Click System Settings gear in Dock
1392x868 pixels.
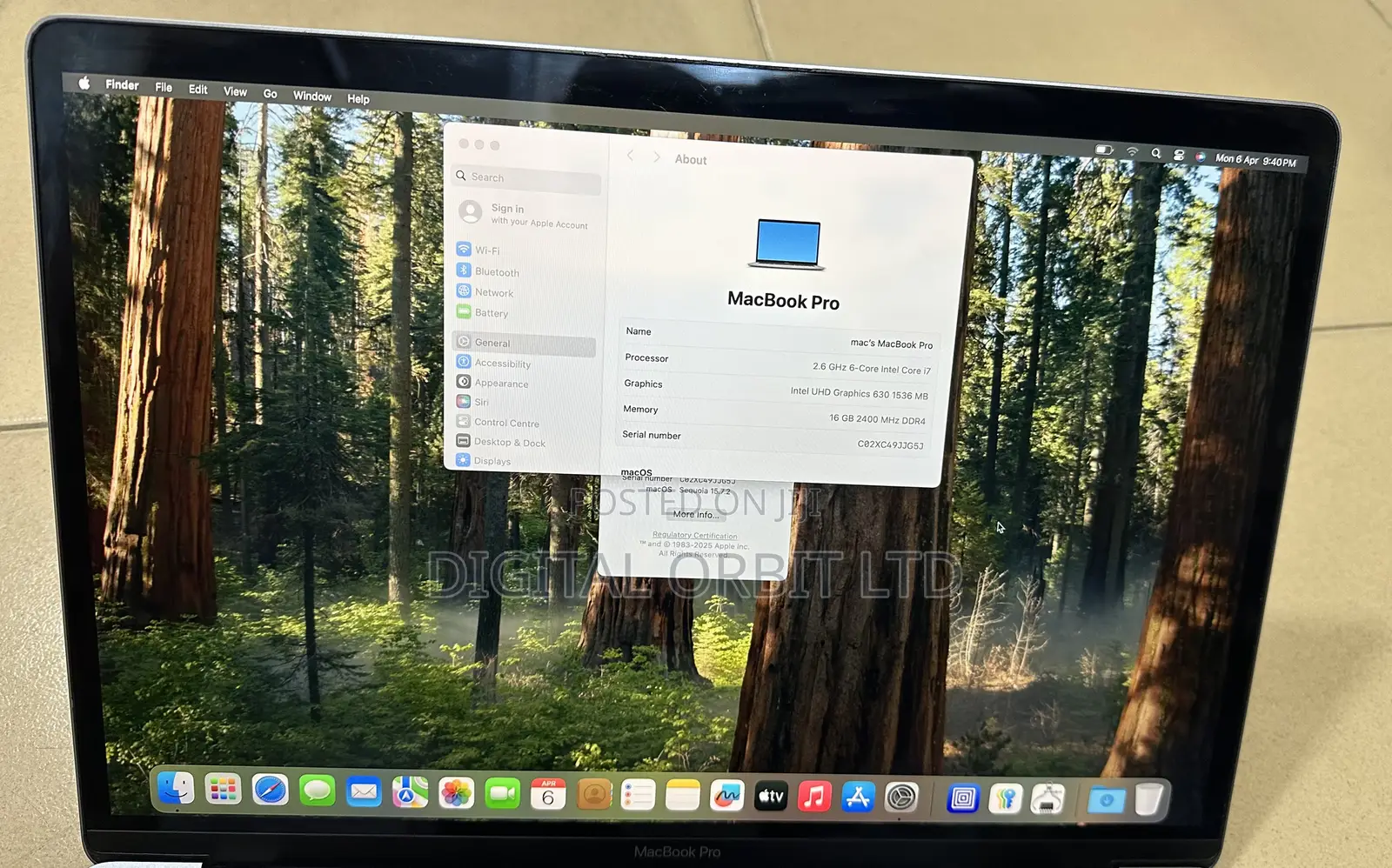coord(901,797)
